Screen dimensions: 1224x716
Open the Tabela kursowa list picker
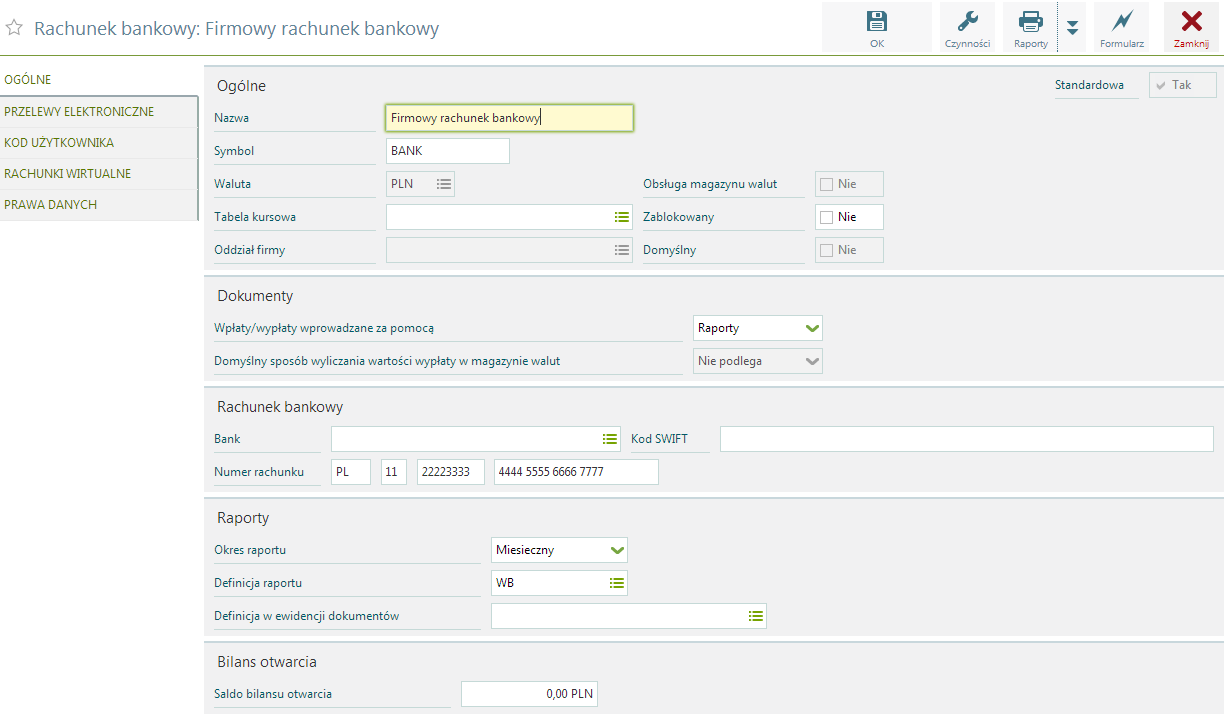coord(621,217)
